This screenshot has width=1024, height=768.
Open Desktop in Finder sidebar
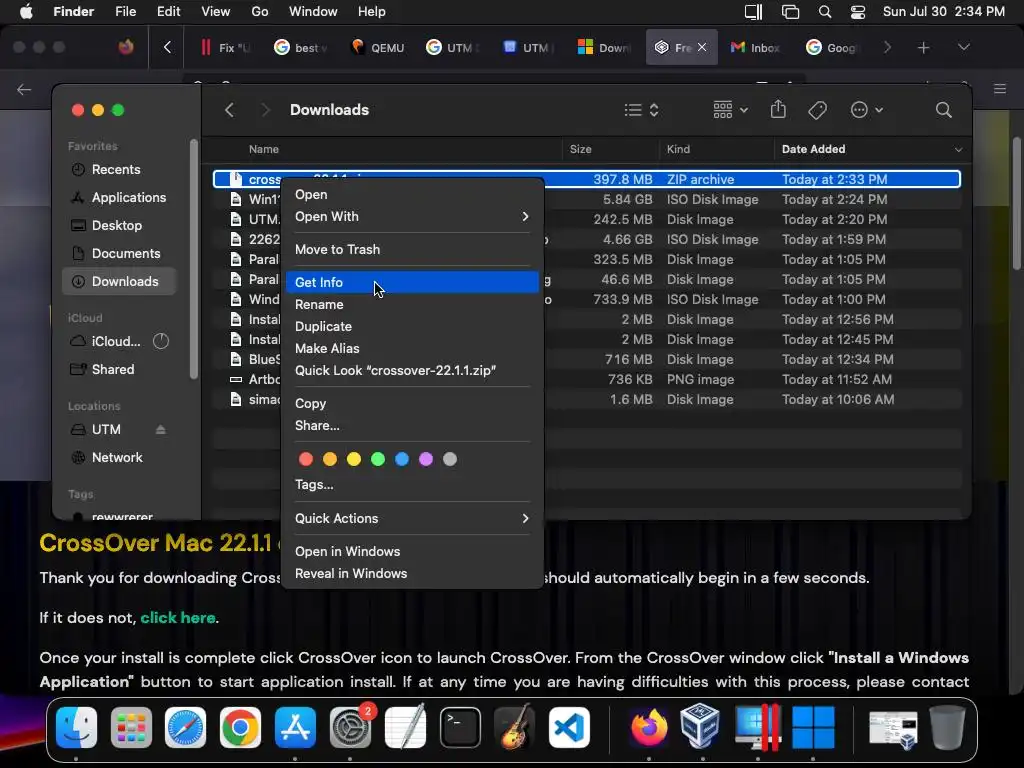(119, 225)
